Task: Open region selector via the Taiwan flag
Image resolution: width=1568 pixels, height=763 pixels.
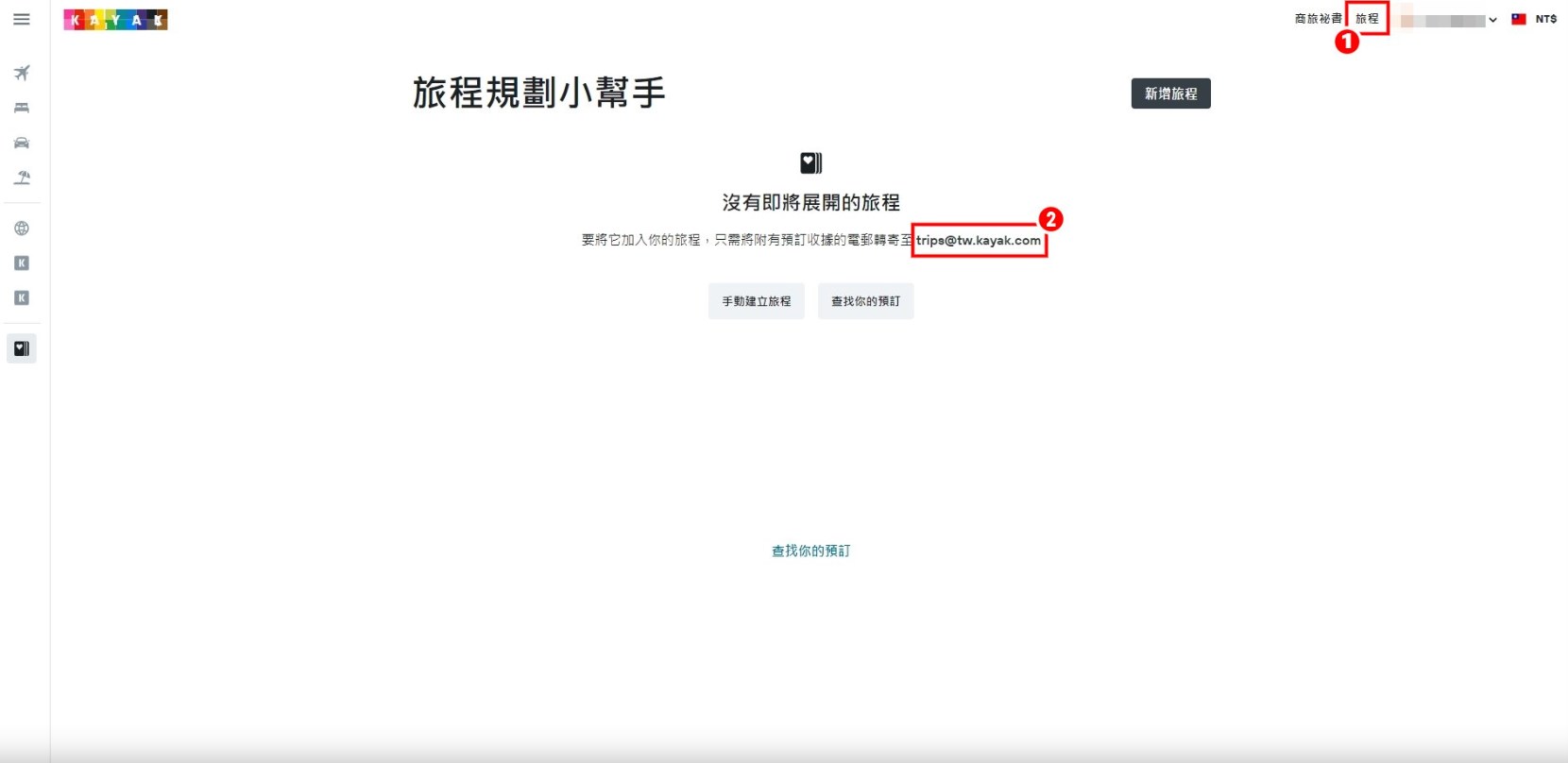Action: coord(1519,19)
